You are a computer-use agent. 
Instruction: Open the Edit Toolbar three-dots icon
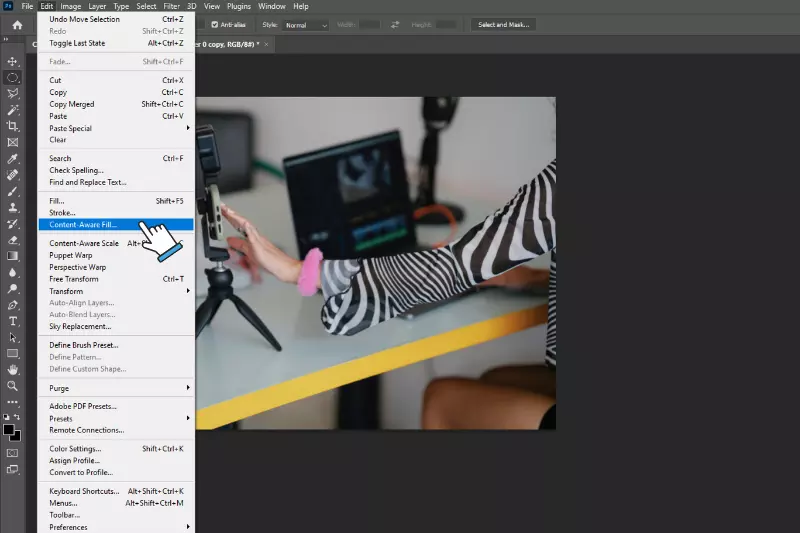coord(12,402)
